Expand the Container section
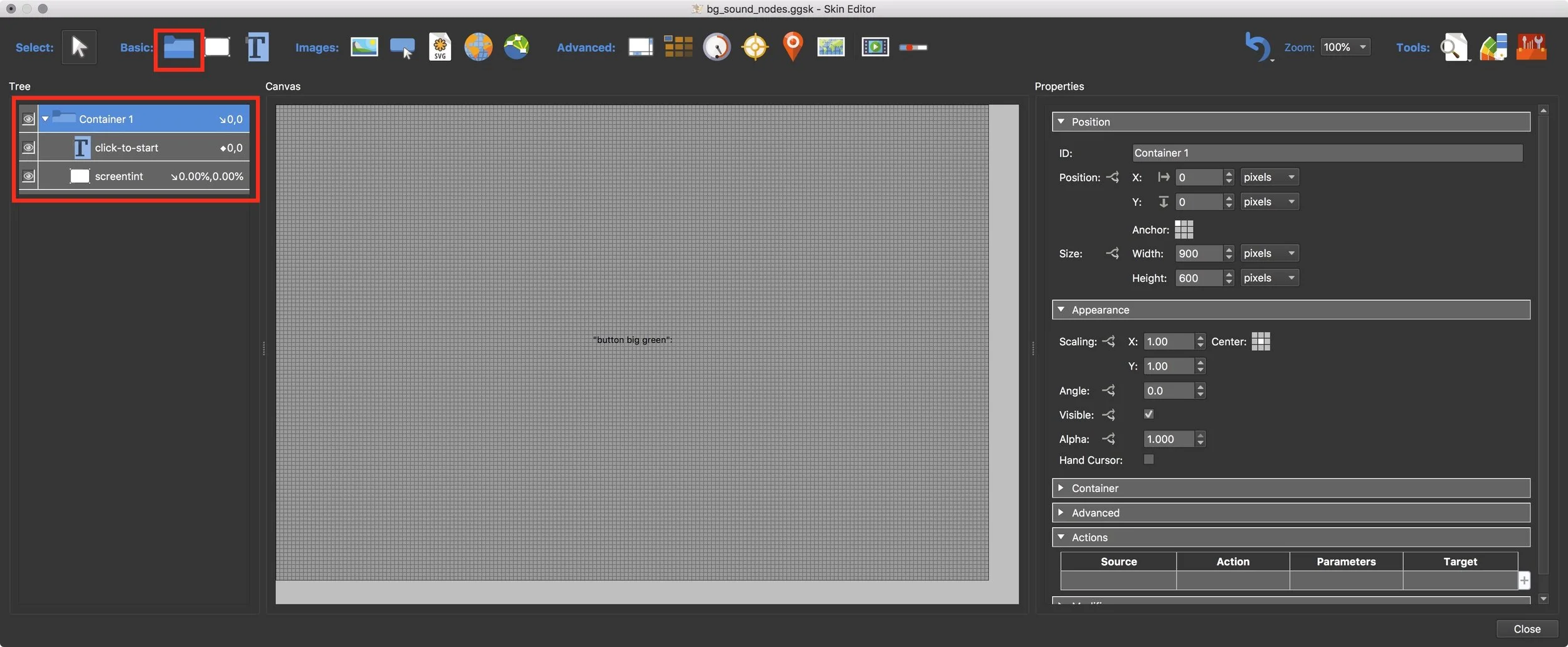The width and height of the screenshot is (1568, 647). coord(1061,488)
